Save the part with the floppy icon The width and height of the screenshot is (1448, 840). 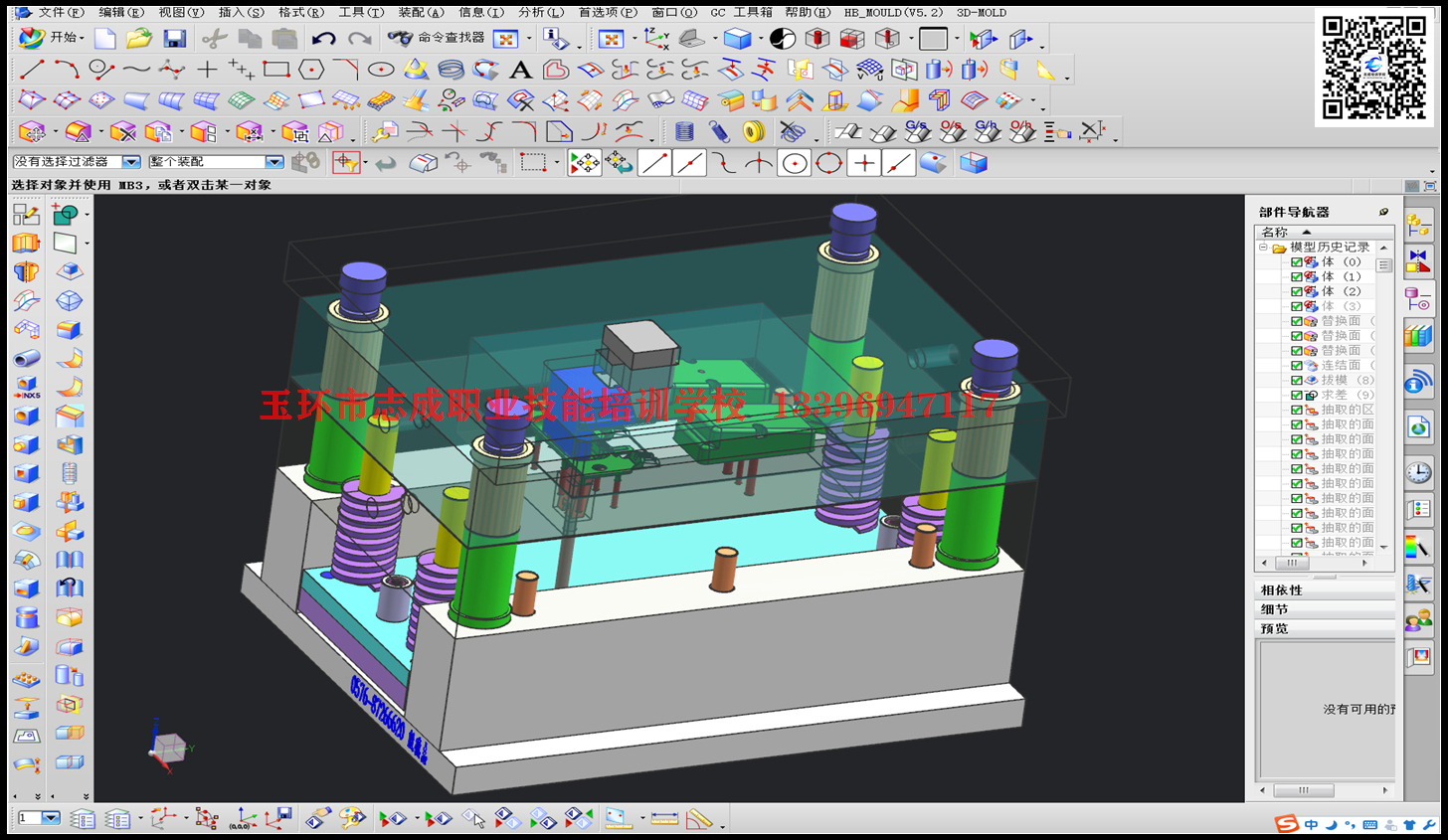[174, 39]
